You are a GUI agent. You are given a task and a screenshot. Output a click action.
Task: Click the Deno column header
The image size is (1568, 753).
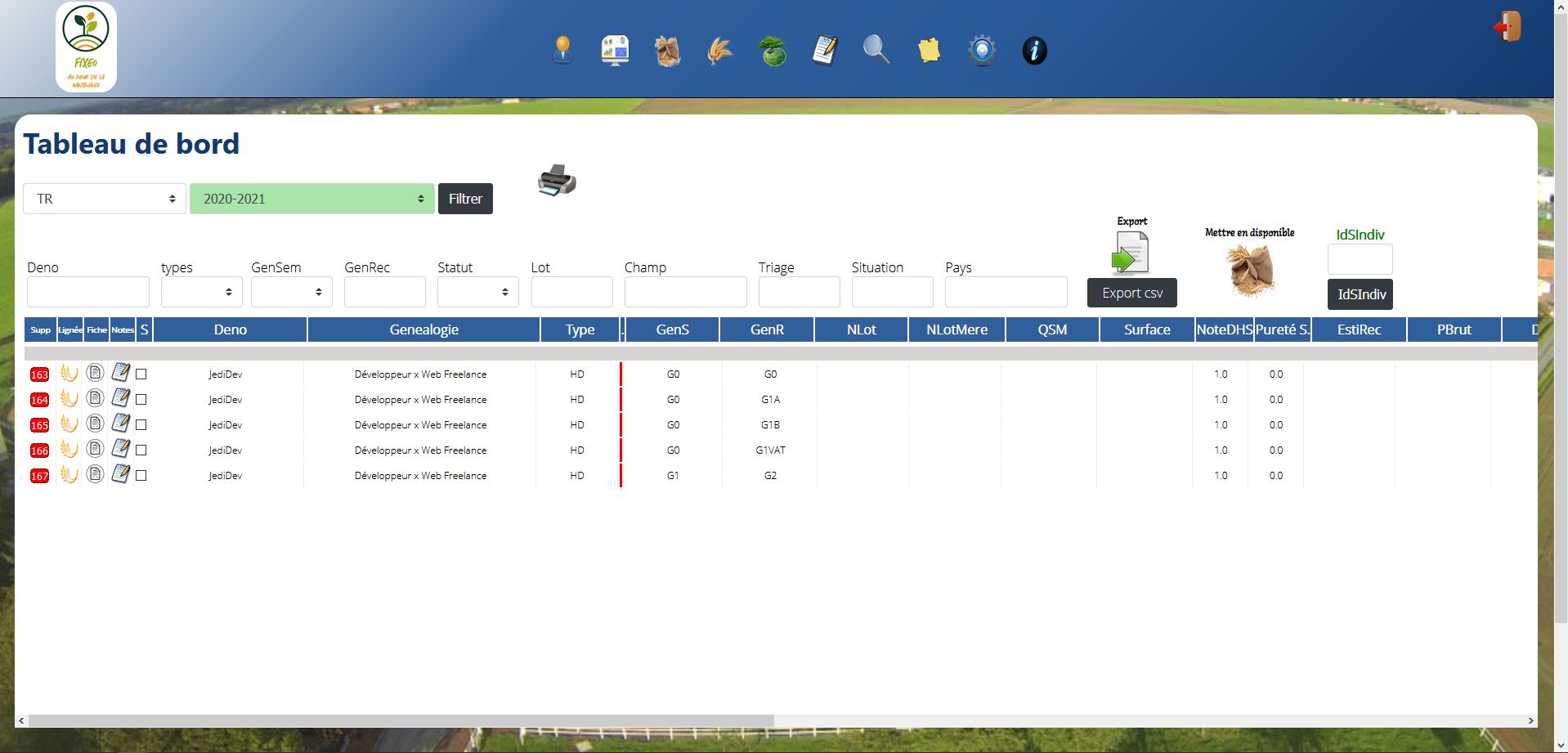point(230,329)
